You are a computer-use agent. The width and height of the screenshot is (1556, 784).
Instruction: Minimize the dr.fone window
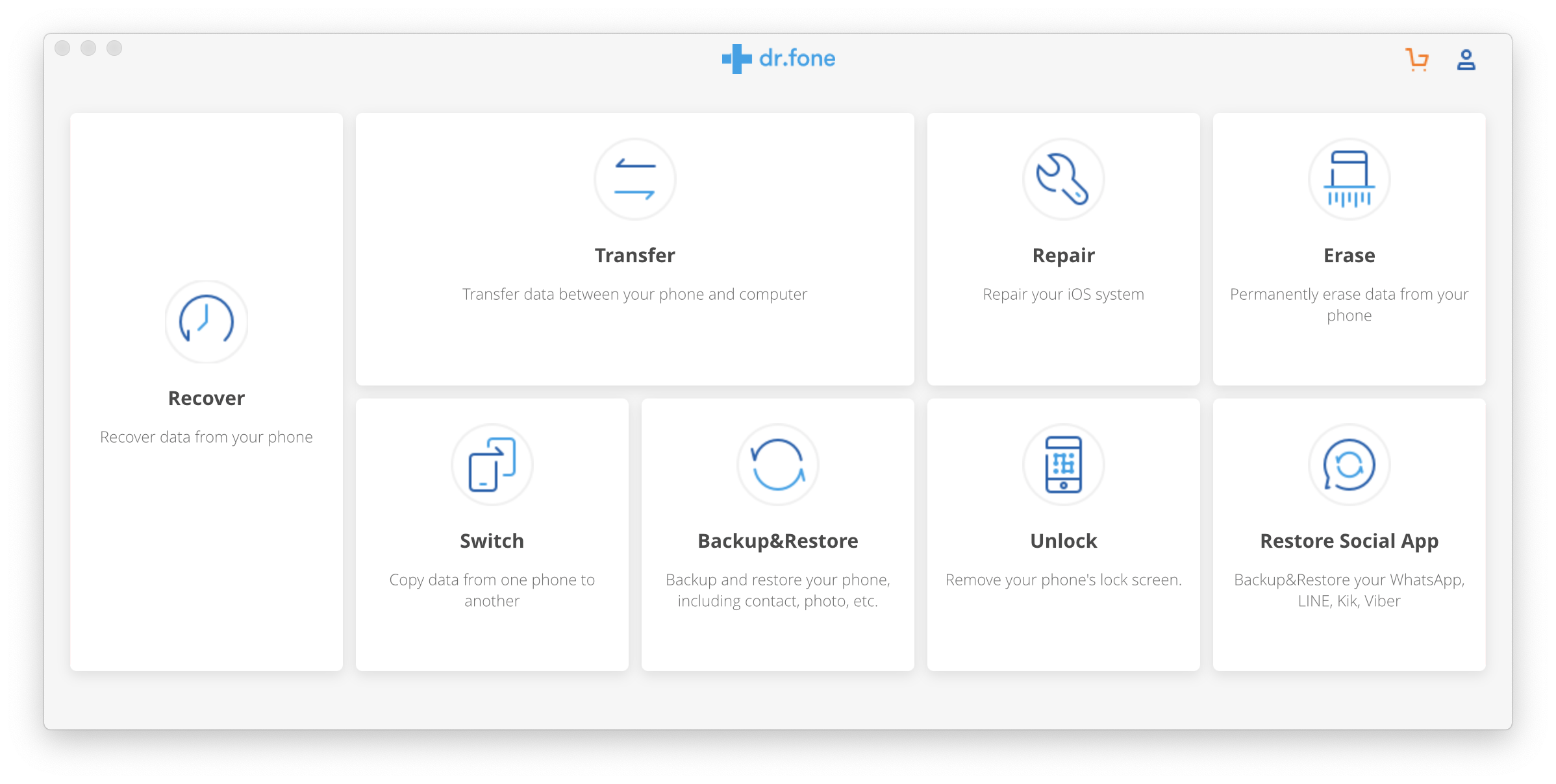pyautogui.click(x=88, y=48)
